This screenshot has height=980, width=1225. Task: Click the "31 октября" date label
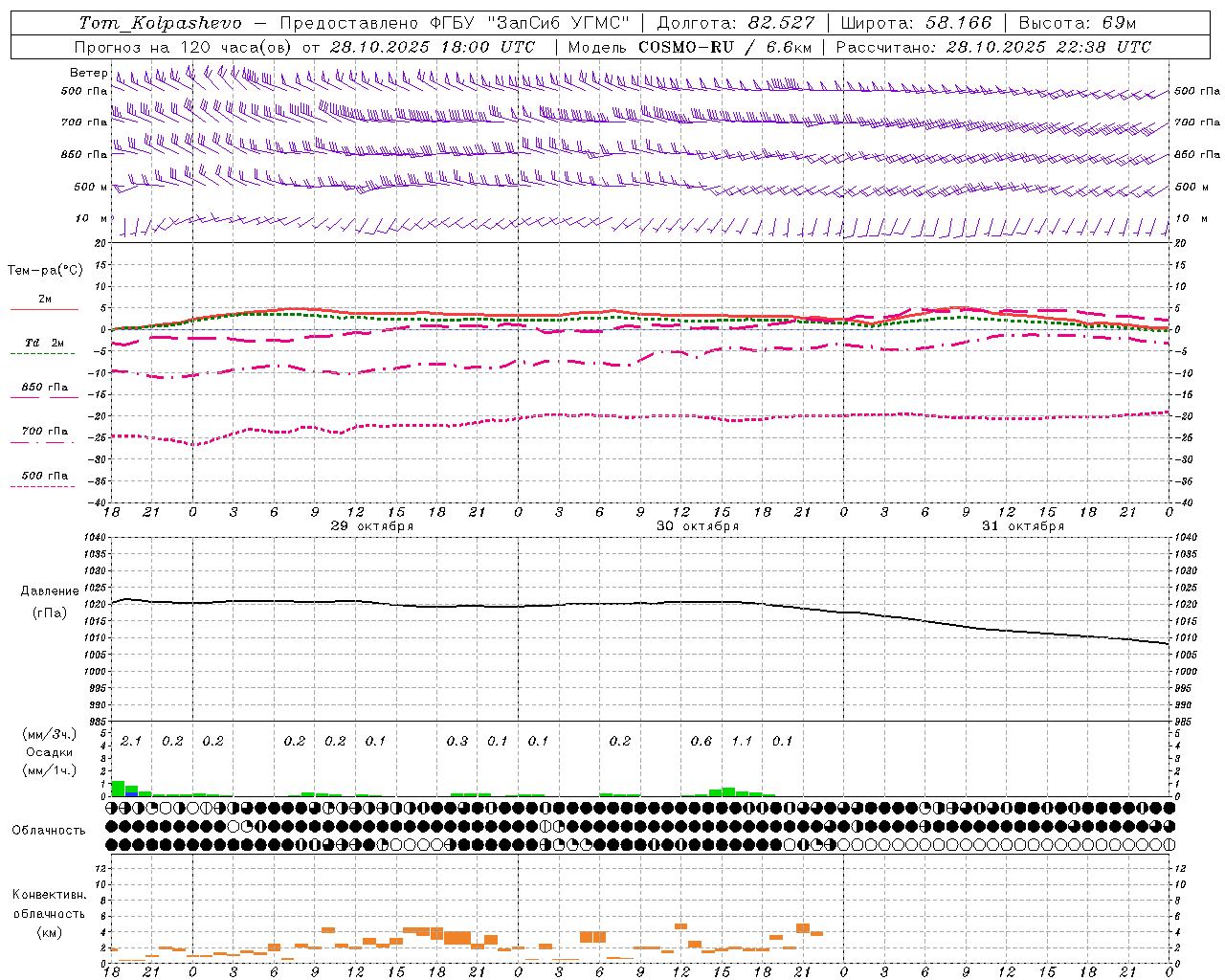[1023, 526]
